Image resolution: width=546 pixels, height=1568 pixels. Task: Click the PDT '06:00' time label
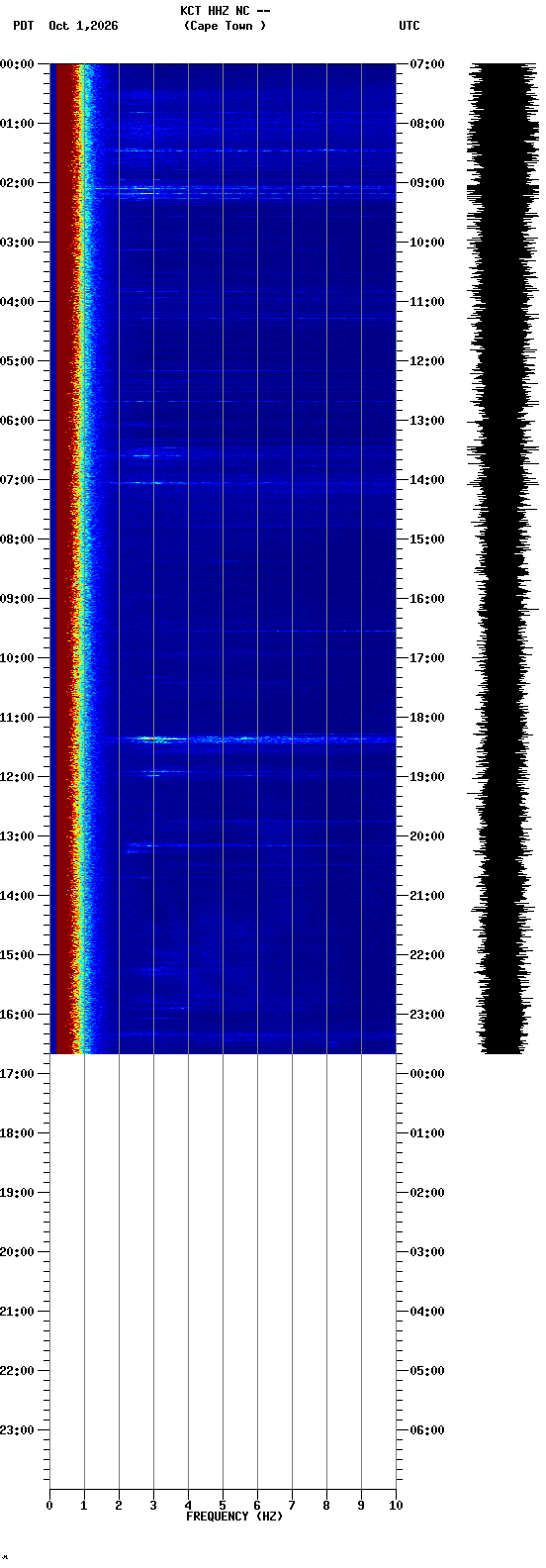(17, 421)
